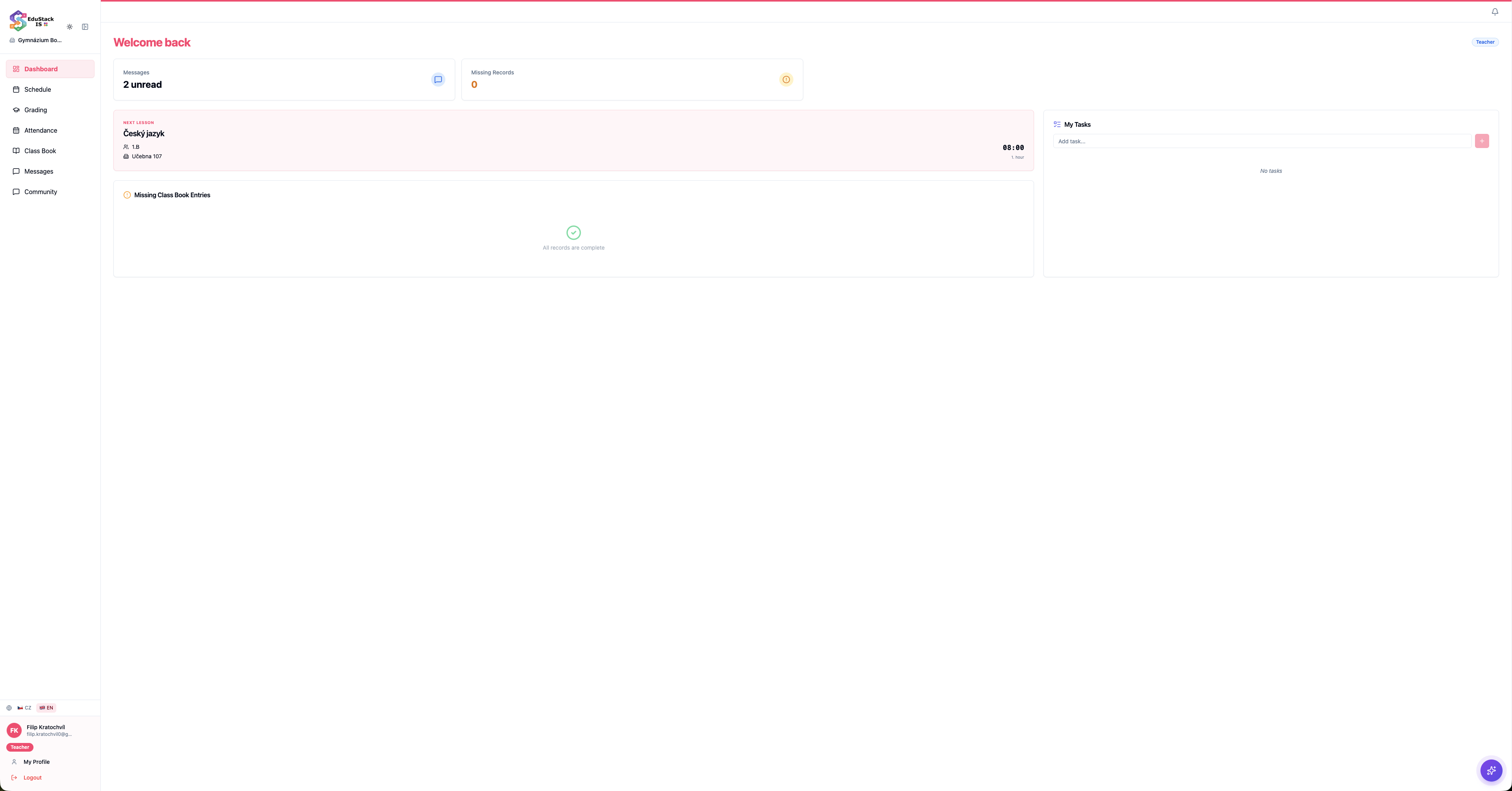Click the 08:00 lesson time
Viewport: 1512px width, 791px height.
pos(1013,148)
